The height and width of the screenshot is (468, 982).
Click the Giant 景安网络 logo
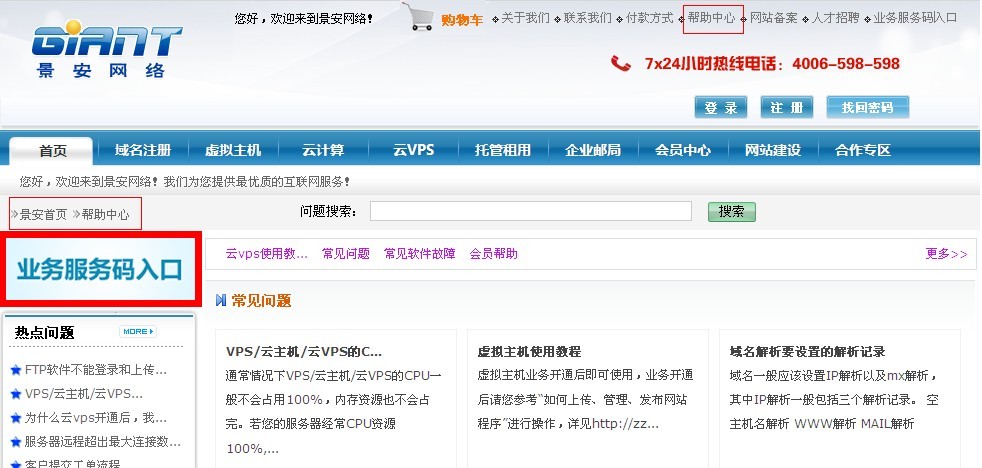106,51
